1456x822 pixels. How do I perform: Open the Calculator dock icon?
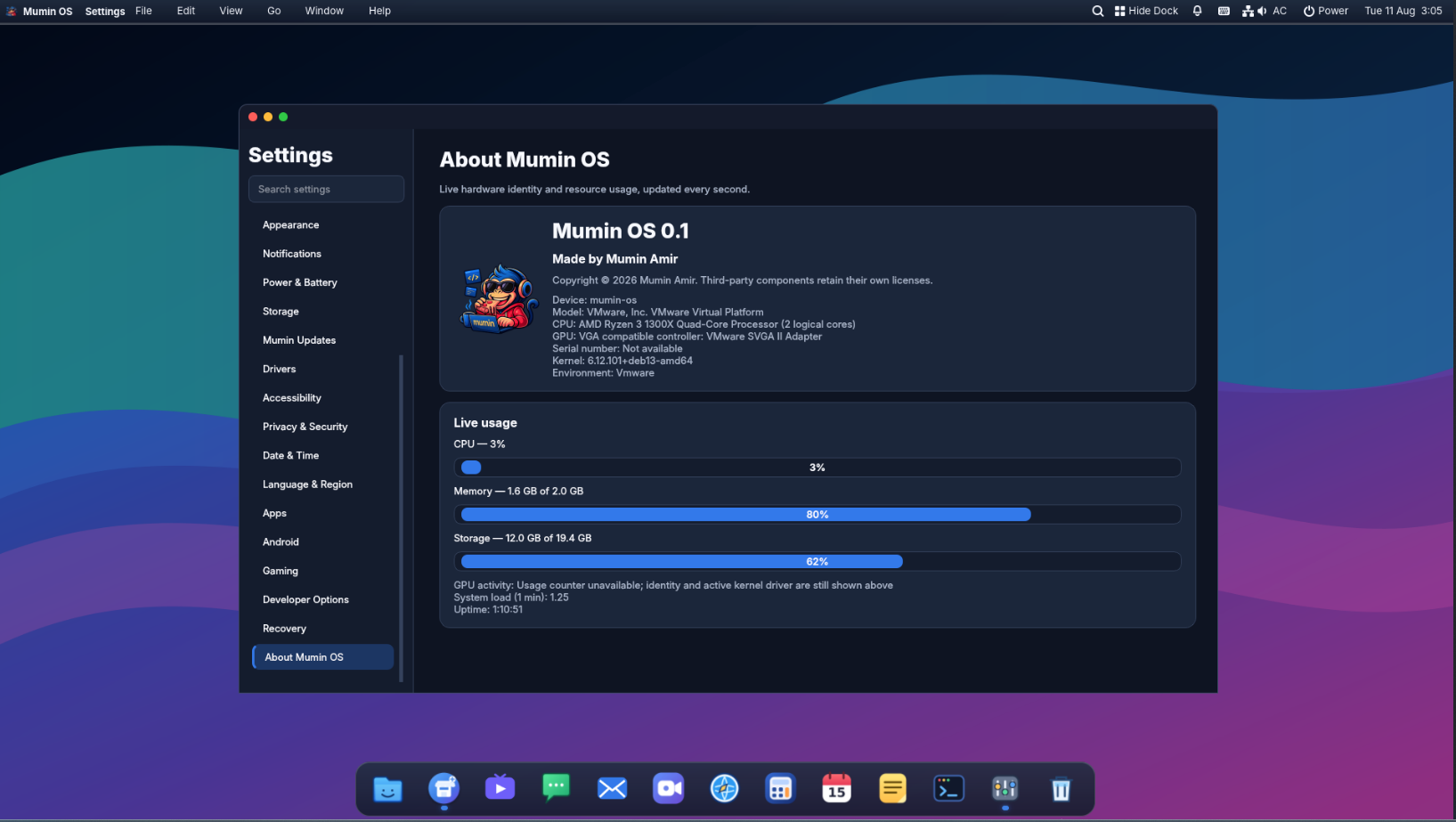[780, 789]
